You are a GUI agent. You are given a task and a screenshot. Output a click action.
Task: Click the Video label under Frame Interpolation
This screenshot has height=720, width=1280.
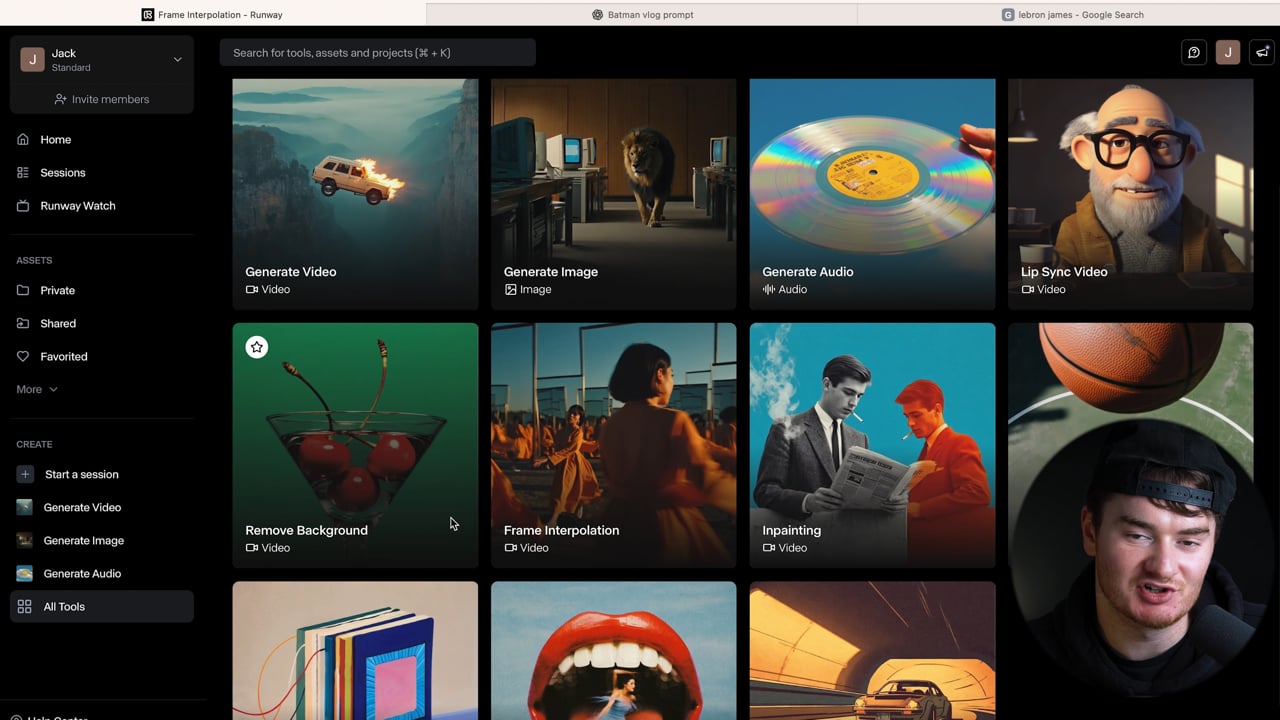[x=526, y=548]
